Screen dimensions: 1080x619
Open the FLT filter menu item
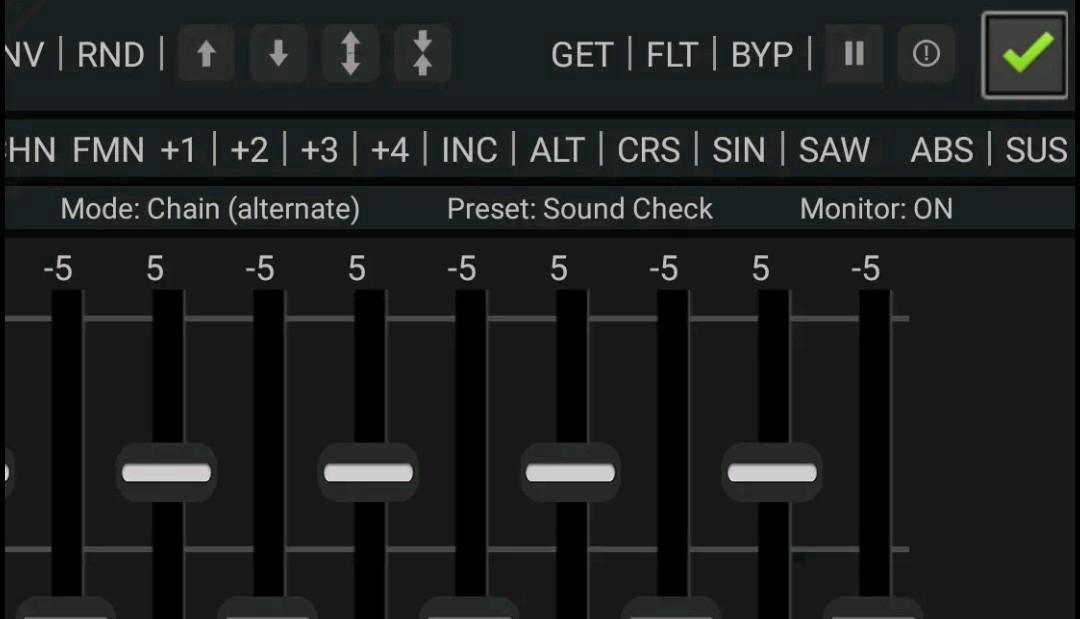pyautogui.click(x=671, y=55)
